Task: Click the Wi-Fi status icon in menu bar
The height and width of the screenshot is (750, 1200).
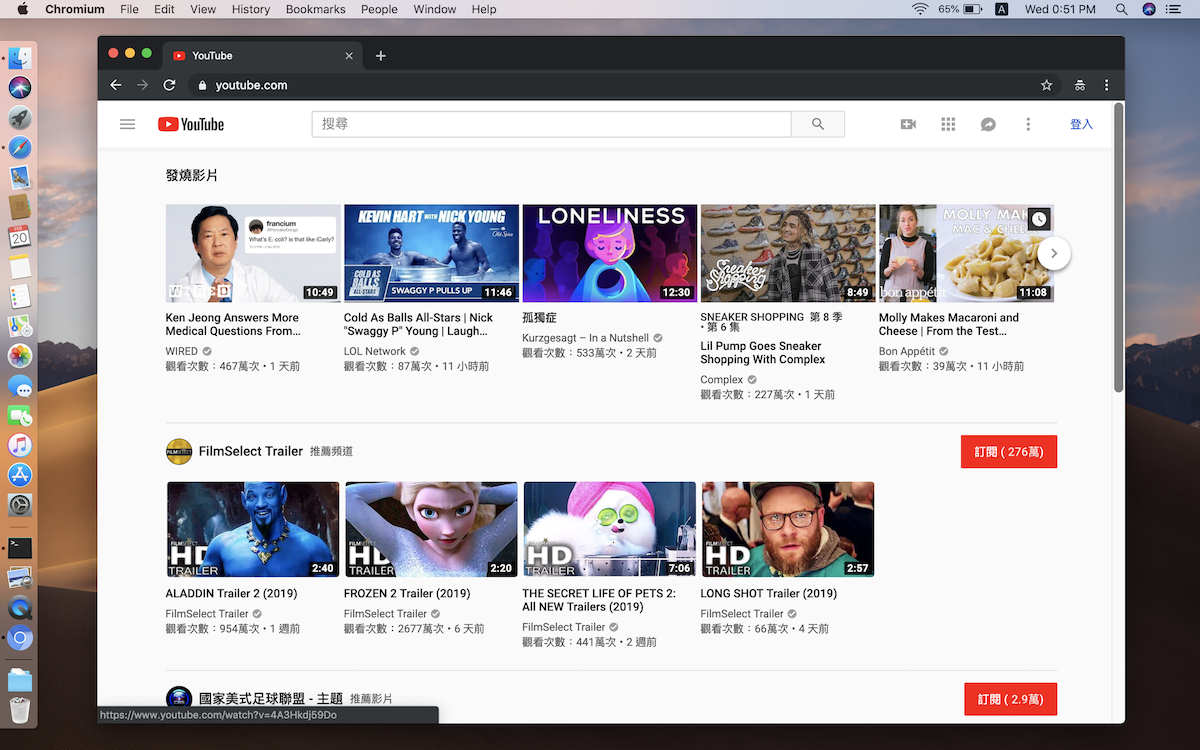Action: tap(919, 9)
